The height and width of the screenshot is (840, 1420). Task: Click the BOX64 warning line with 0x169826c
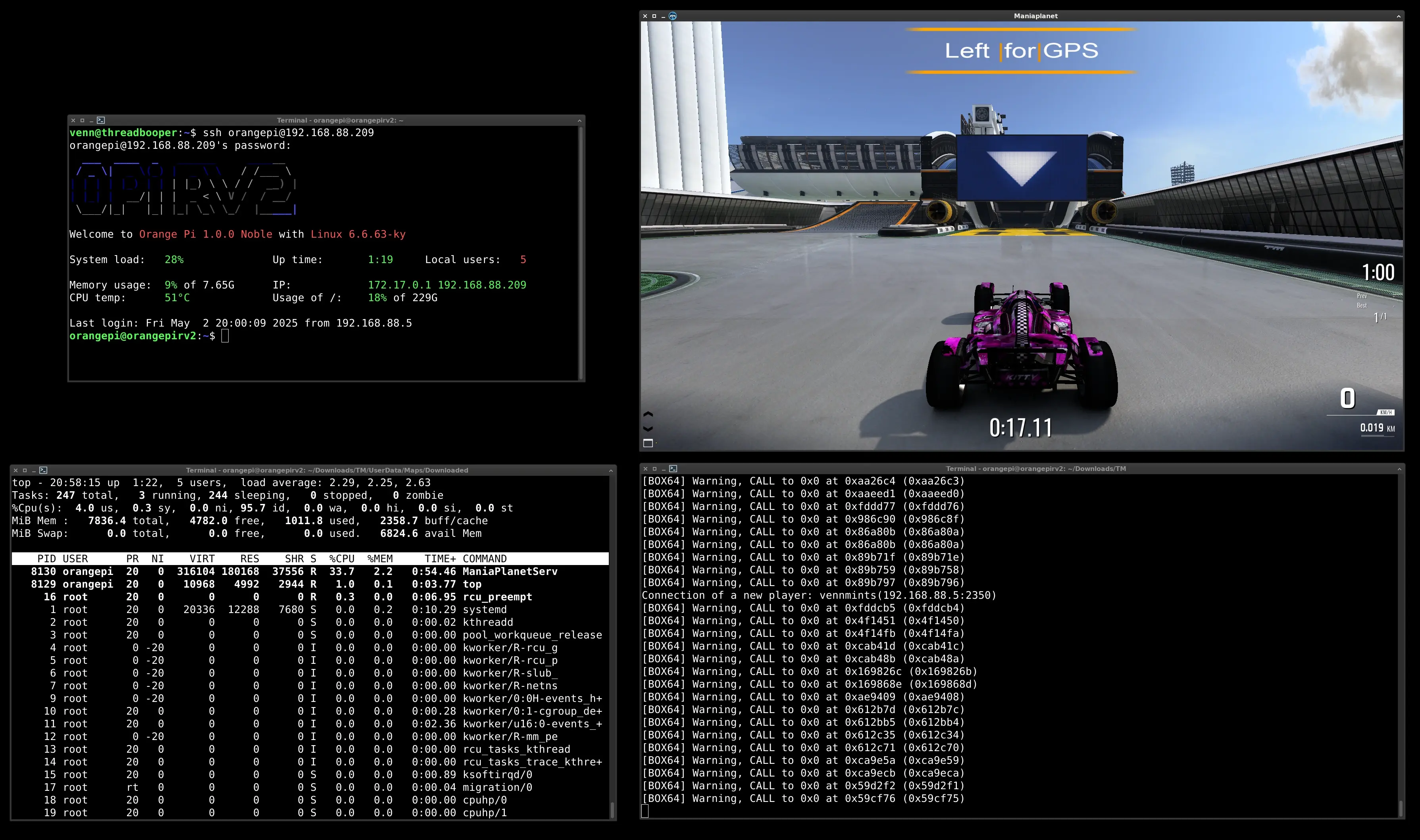coord(810,671)
